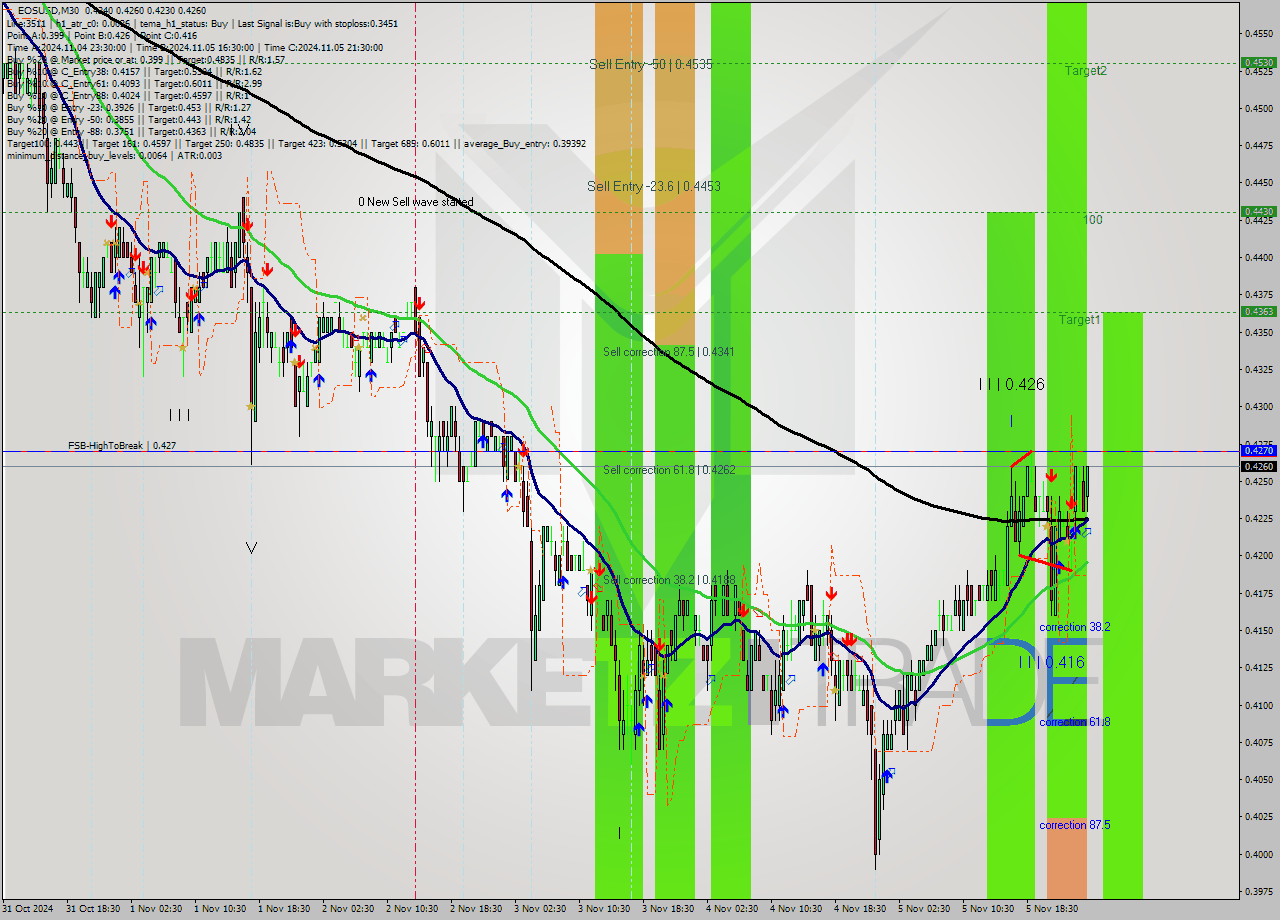Click the Target2 label
The width and height of the screenshot is (1280, 920).
[1085, 71]
